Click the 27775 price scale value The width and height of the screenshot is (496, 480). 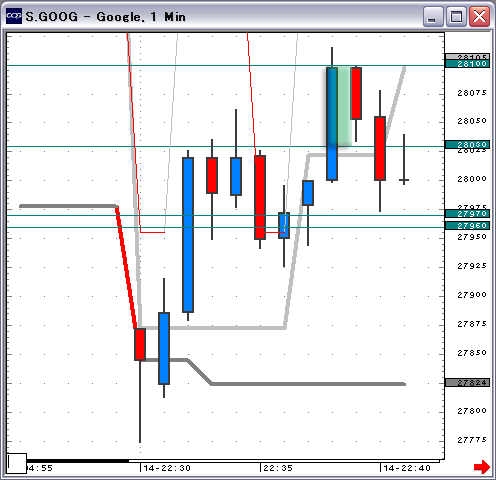[472, 440]
